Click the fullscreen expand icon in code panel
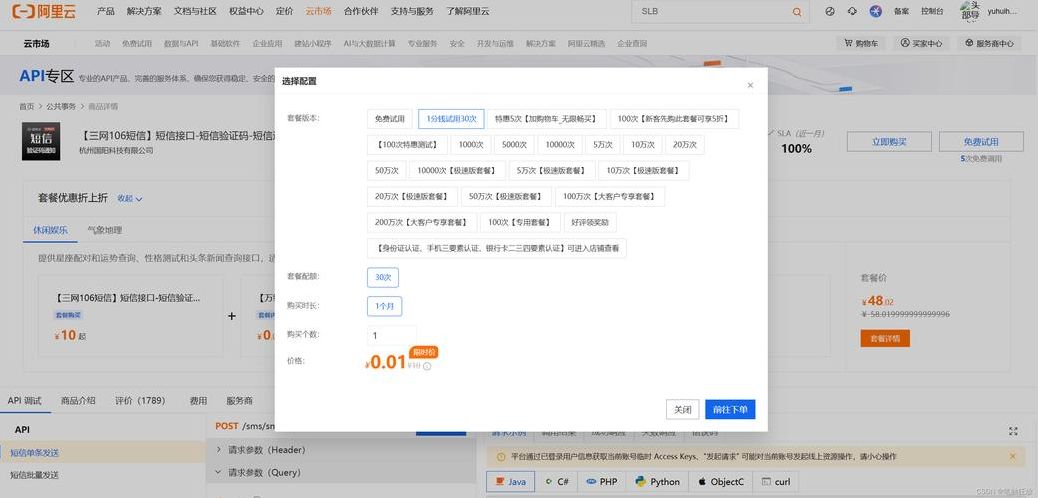Screen dimensions: 1038x498 [1013, 431]
